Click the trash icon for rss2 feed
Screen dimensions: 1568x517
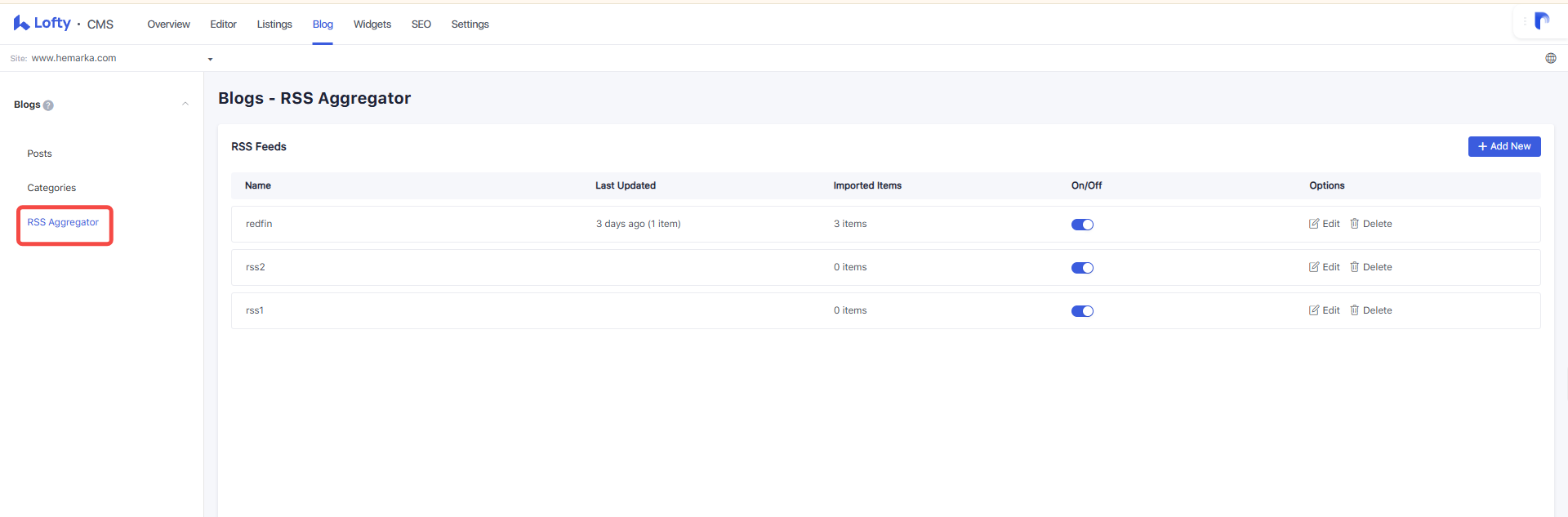(x=1354, y=267)
